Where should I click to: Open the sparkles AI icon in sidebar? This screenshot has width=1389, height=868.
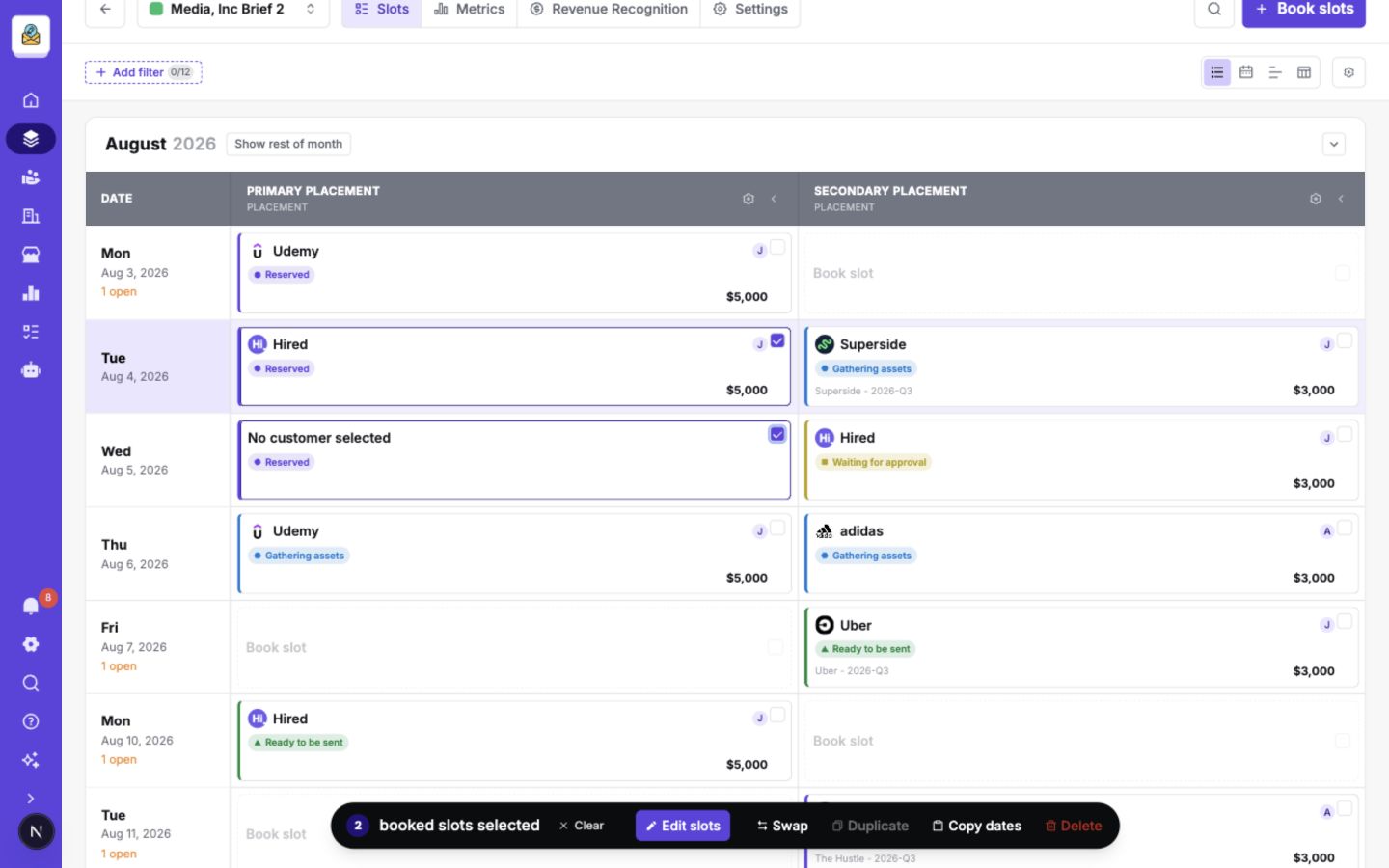click(x=31, y=760)
